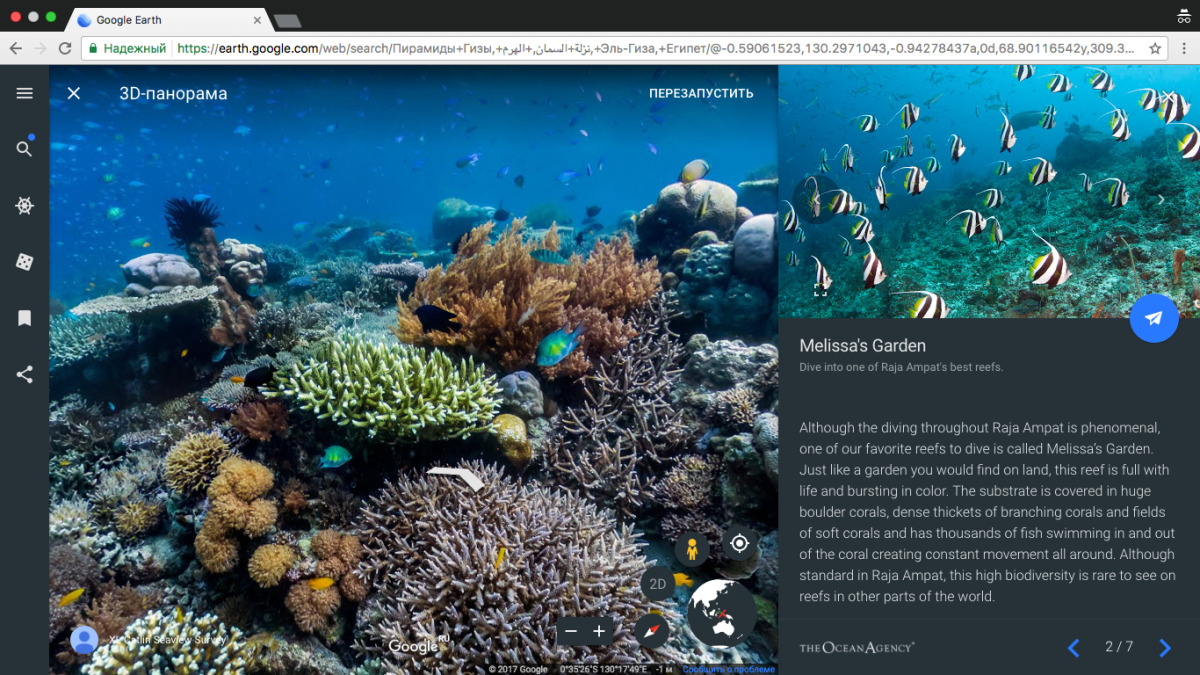Click the compass to reset north
The height and width of the screenshot is (675, 1200).
tap(651, 630)
